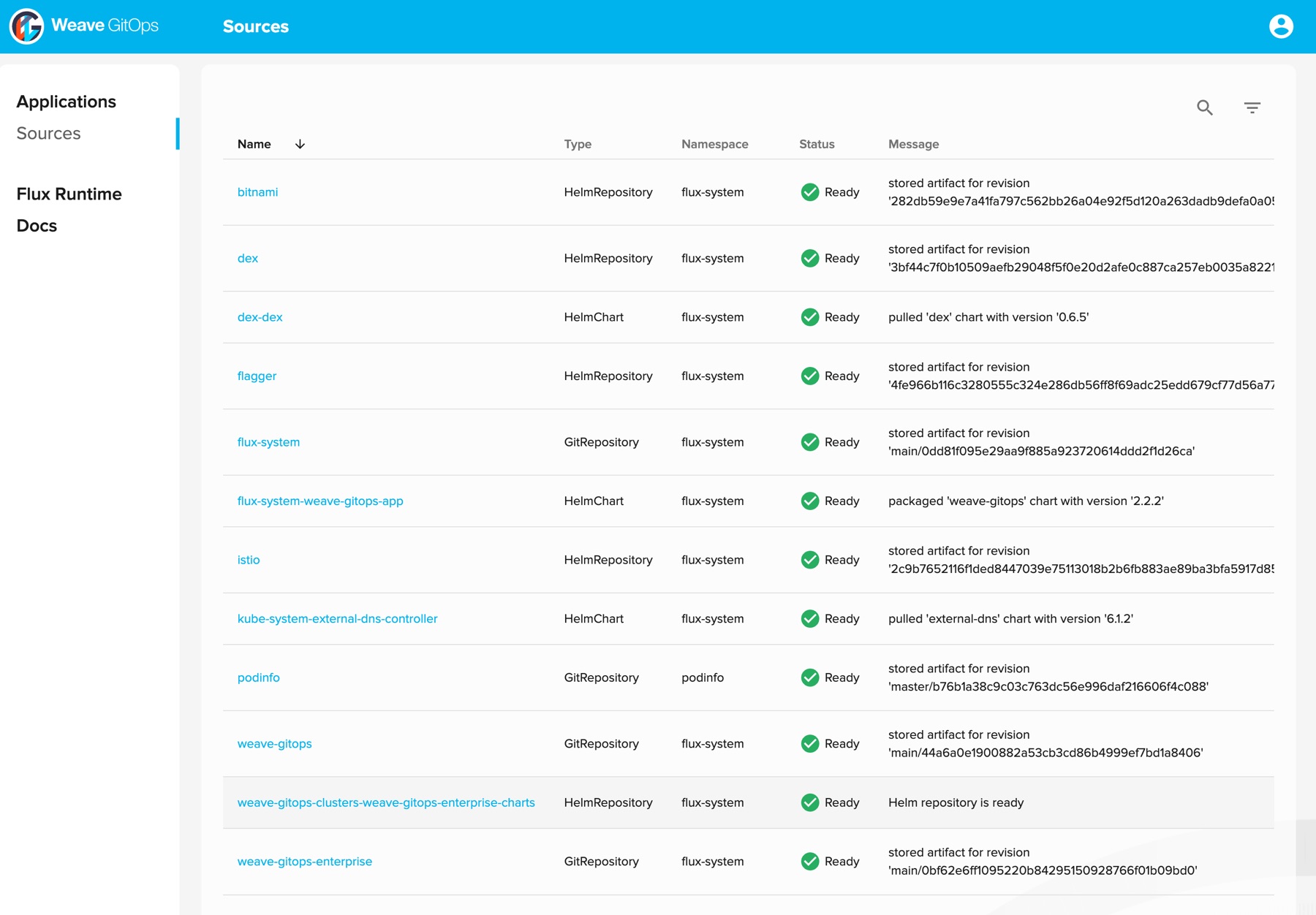1316x915 pixels.
Task: Click Ready checkmark in the weave-gitops row
Action: (x=809, y=743)
